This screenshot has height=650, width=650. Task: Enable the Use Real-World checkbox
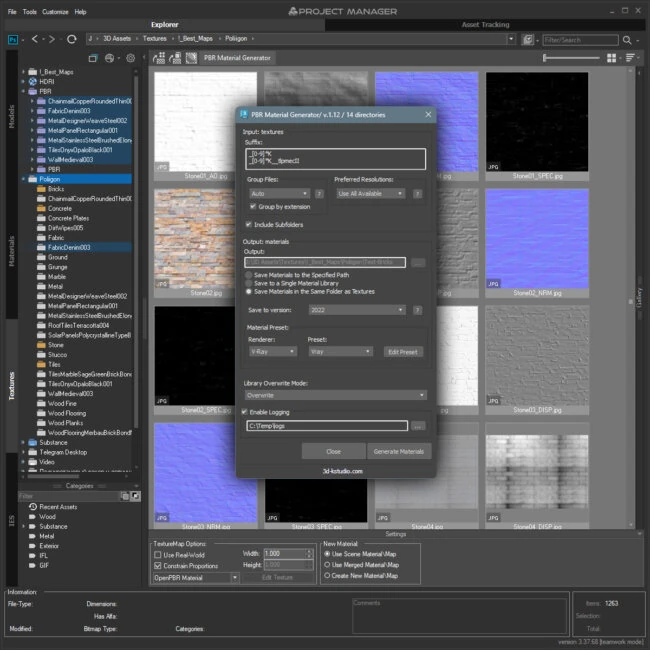158,555
